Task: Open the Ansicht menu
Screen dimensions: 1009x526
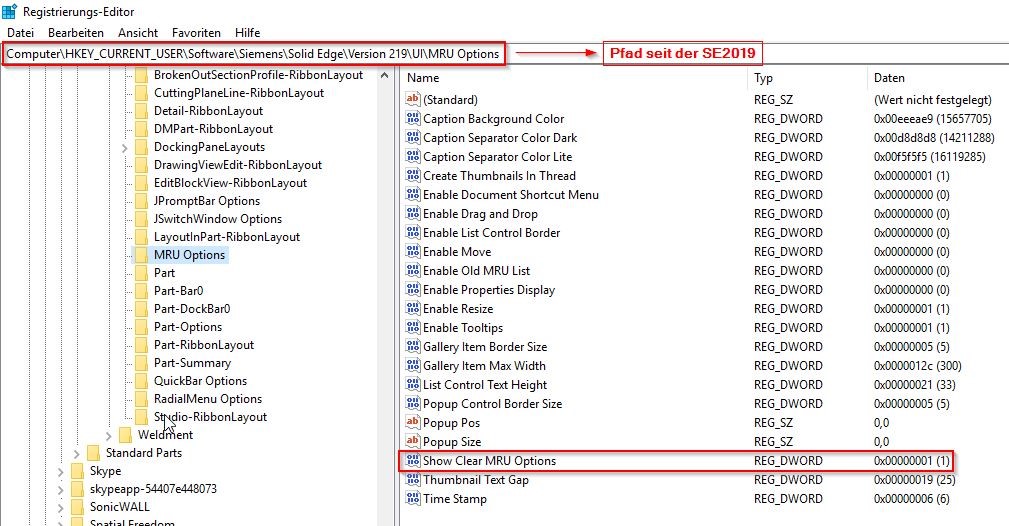Action: 138,32
